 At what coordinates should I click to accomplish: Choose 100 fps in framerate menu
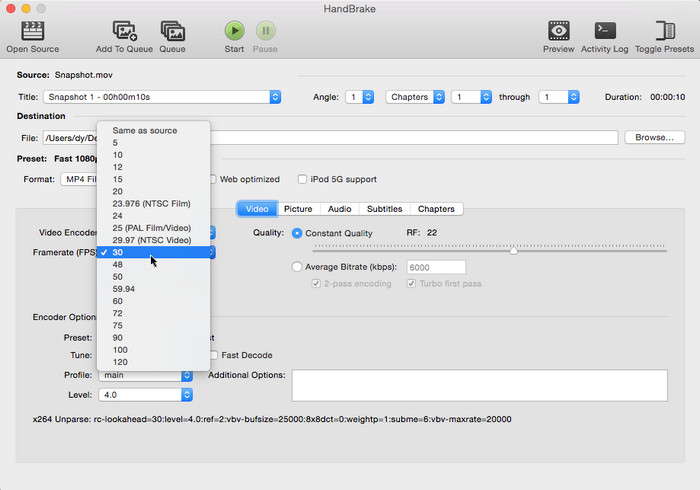(x=153, y=350)
